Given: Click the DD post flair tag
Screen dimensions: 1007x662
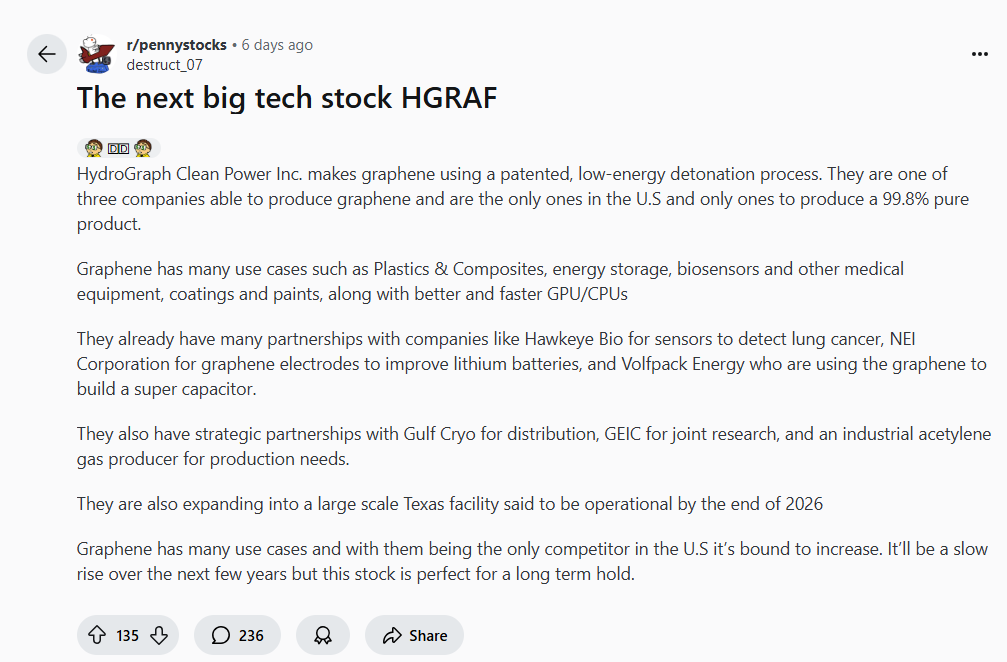Looking at the screenshot, I should point(118,148).
